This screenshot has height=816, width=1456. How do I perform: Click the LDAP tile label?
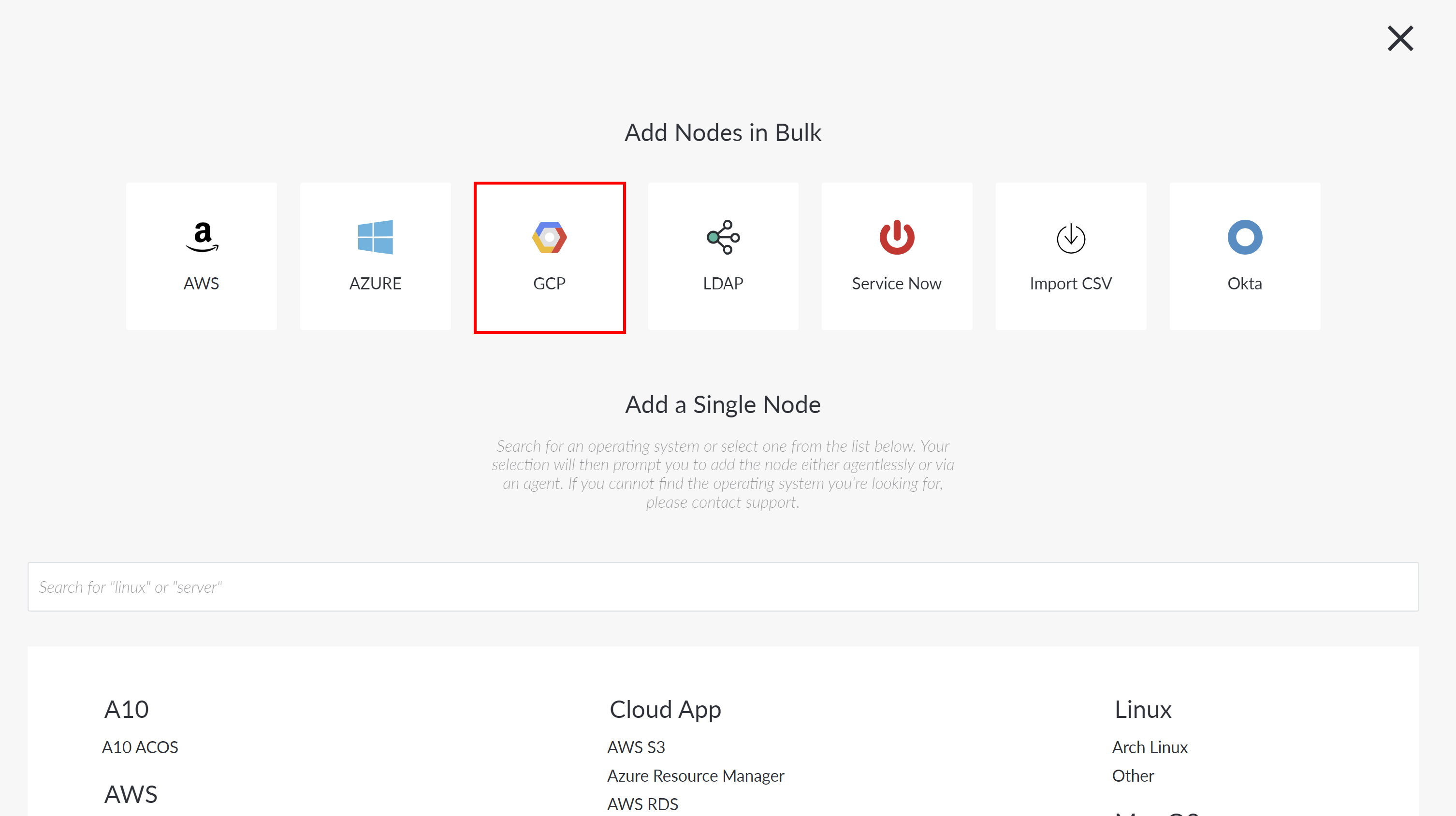click(x=723, y=283)
